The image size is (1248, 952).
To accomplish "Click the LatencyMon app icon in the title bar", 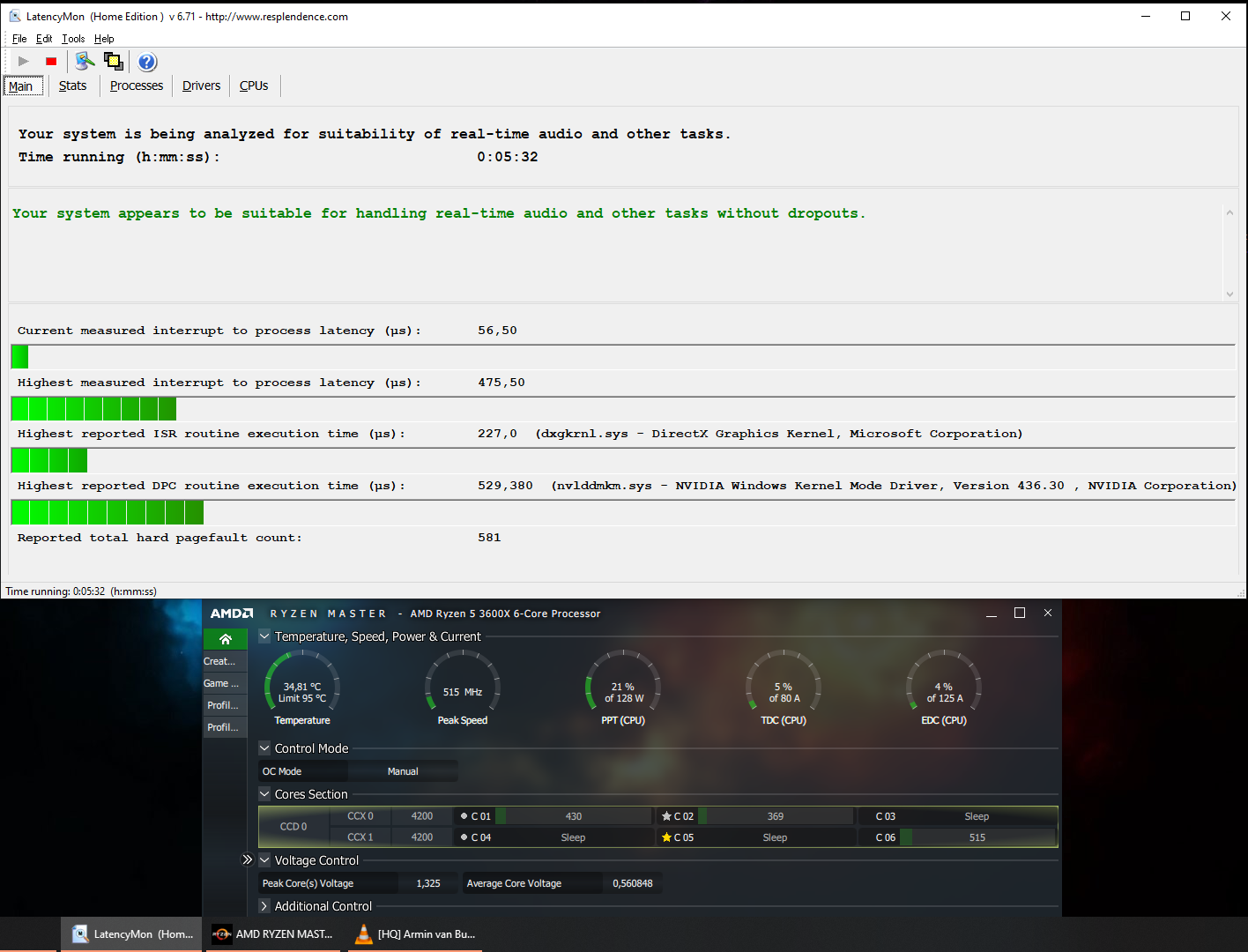I will [15, 16].
